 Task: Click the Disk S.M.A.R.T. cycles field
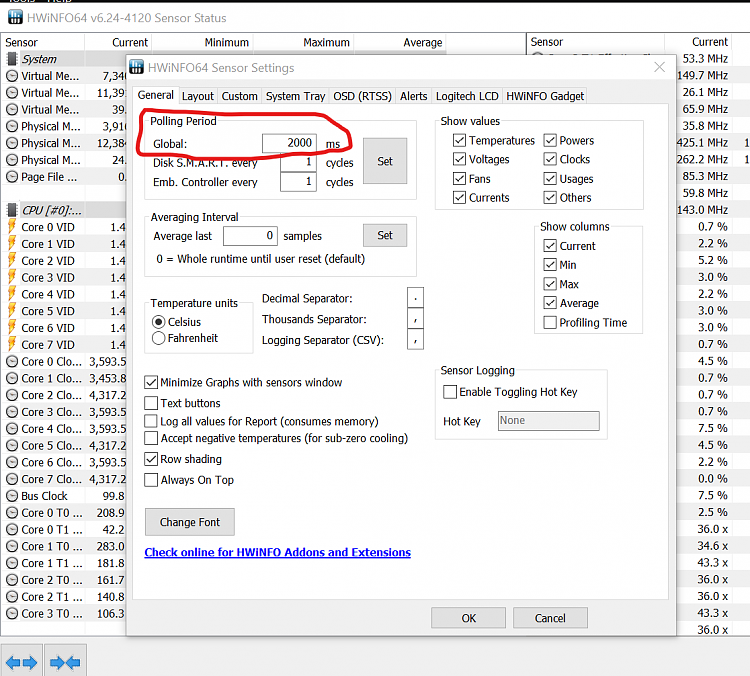[x=298, y=163]
